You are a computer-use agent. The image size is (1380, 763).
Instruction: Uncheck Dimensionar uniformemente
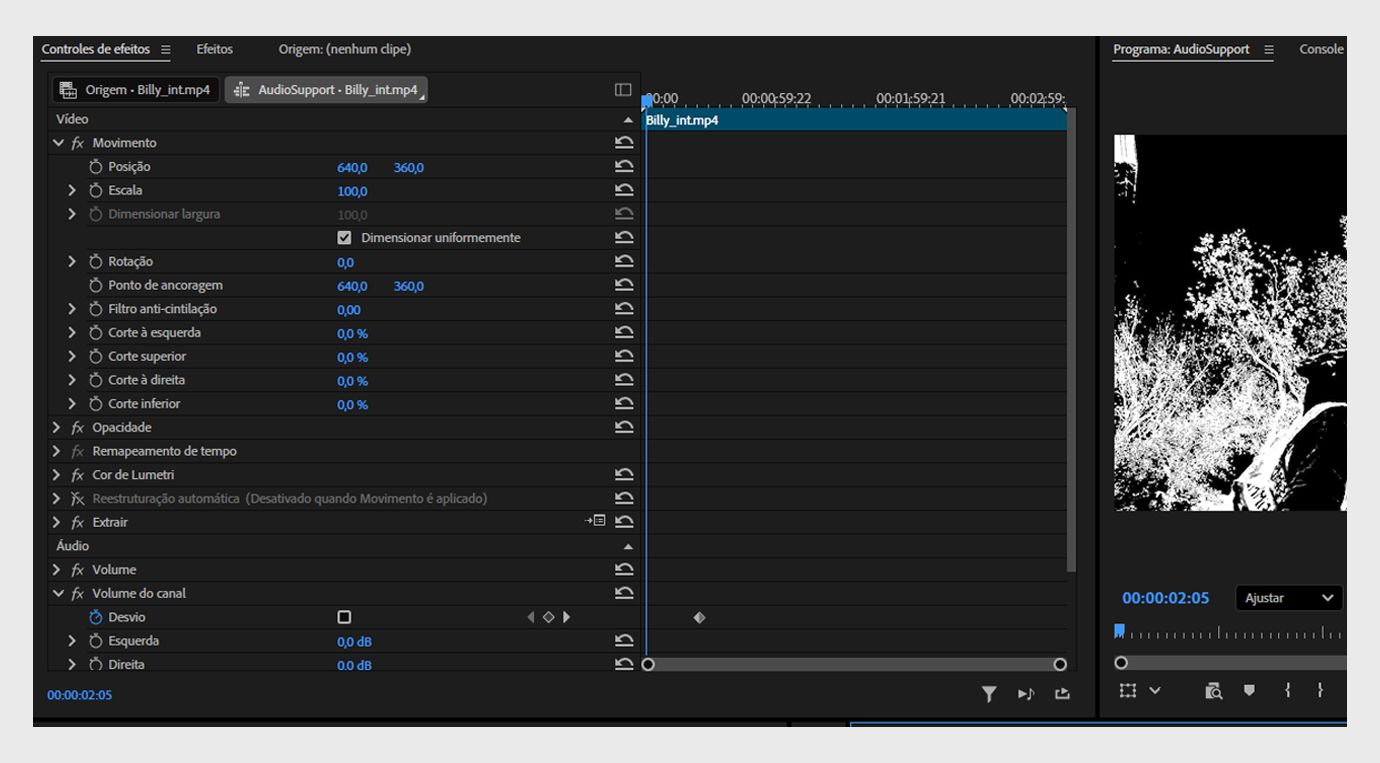click(x=345, y=238)
